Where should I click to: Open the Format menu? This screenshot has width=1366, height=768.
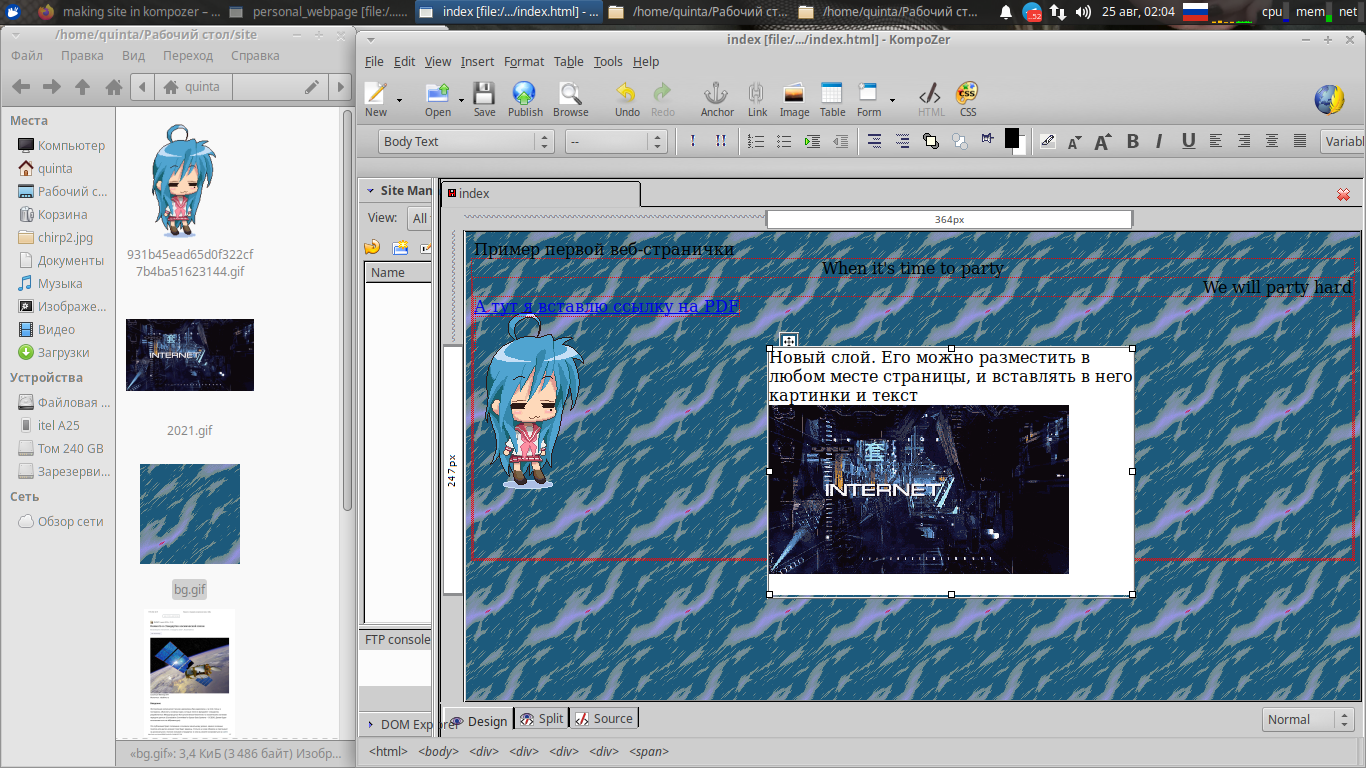pyautogui.click(x=523, y=62)
